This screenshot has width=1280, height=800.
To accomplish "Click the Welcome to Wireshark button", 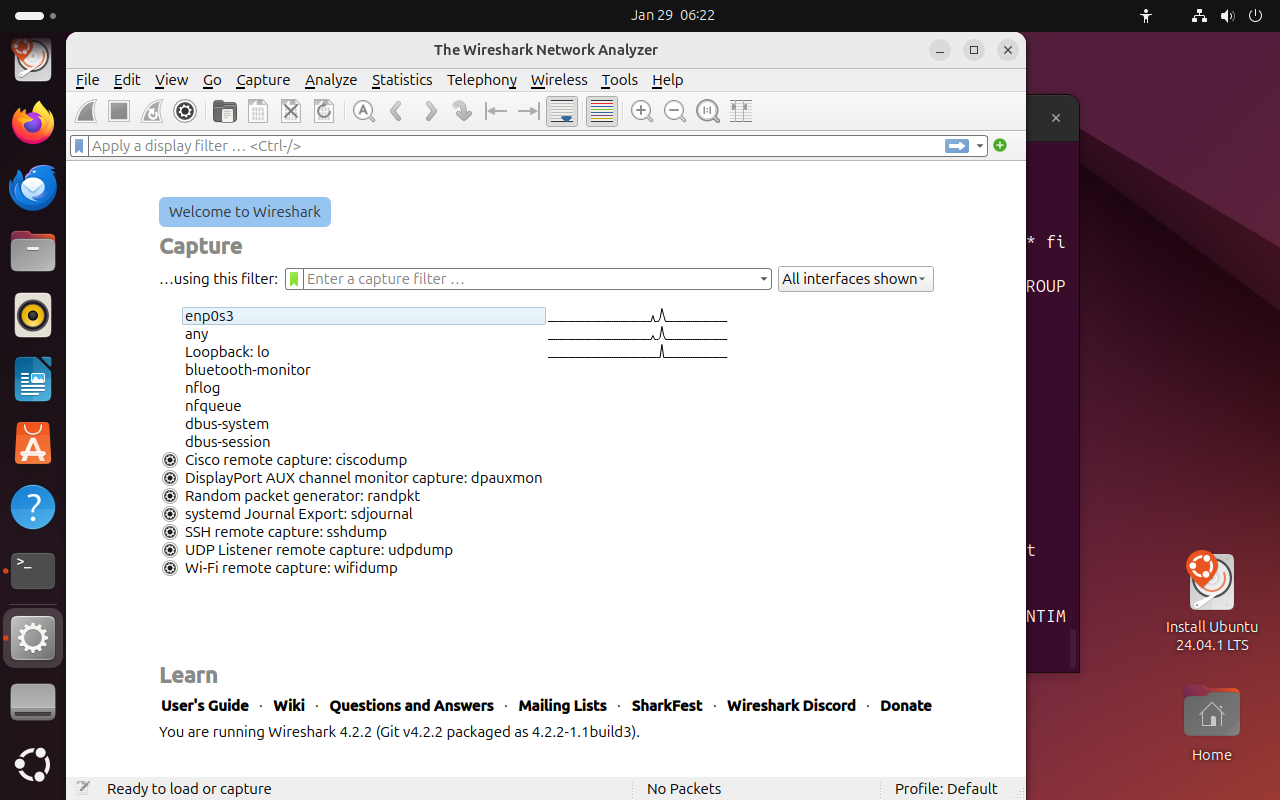I will [x=245, y=212].
